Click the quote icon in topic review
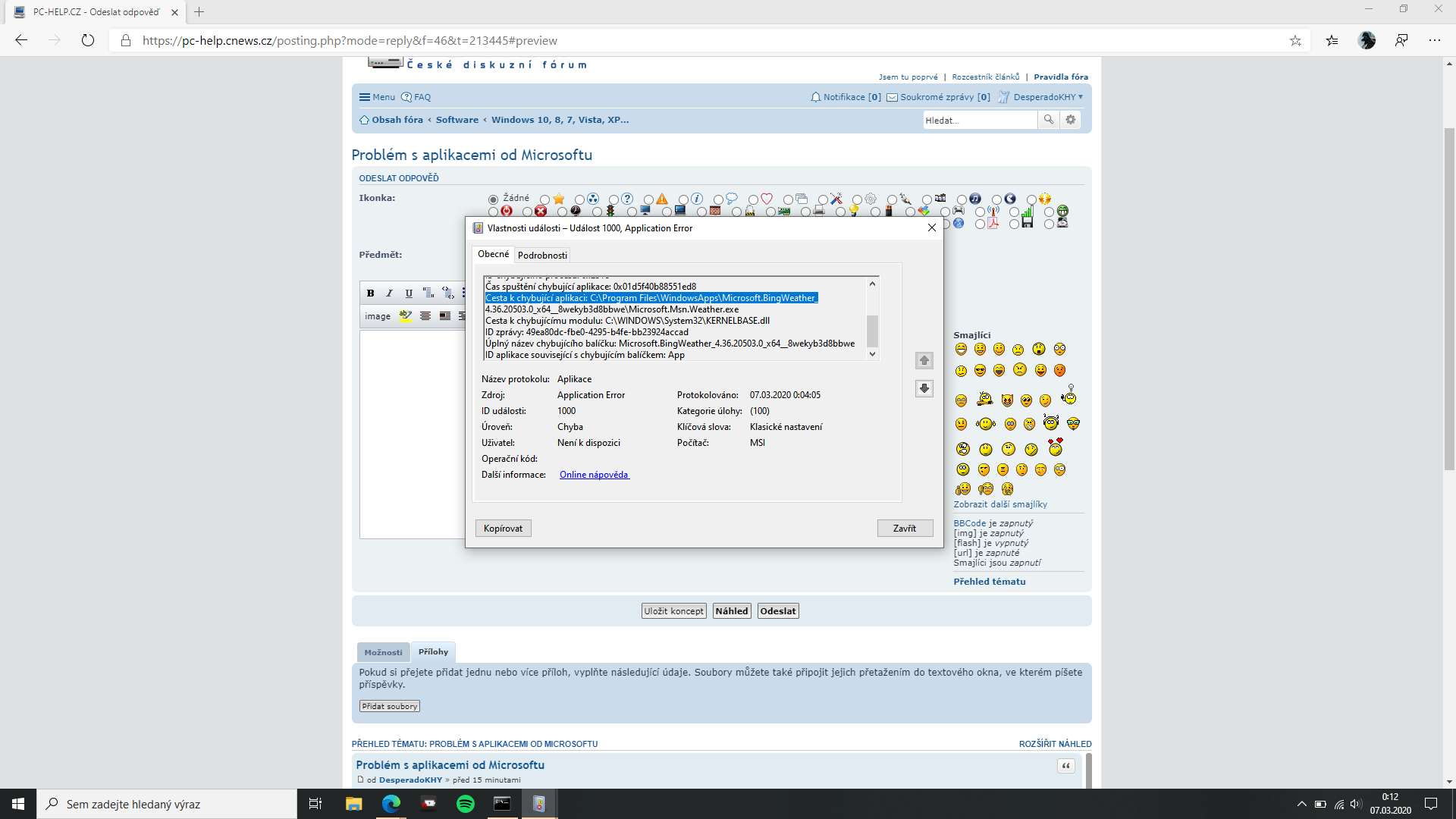Viewport: 1456px width, 819px height. pos(1065,766)
